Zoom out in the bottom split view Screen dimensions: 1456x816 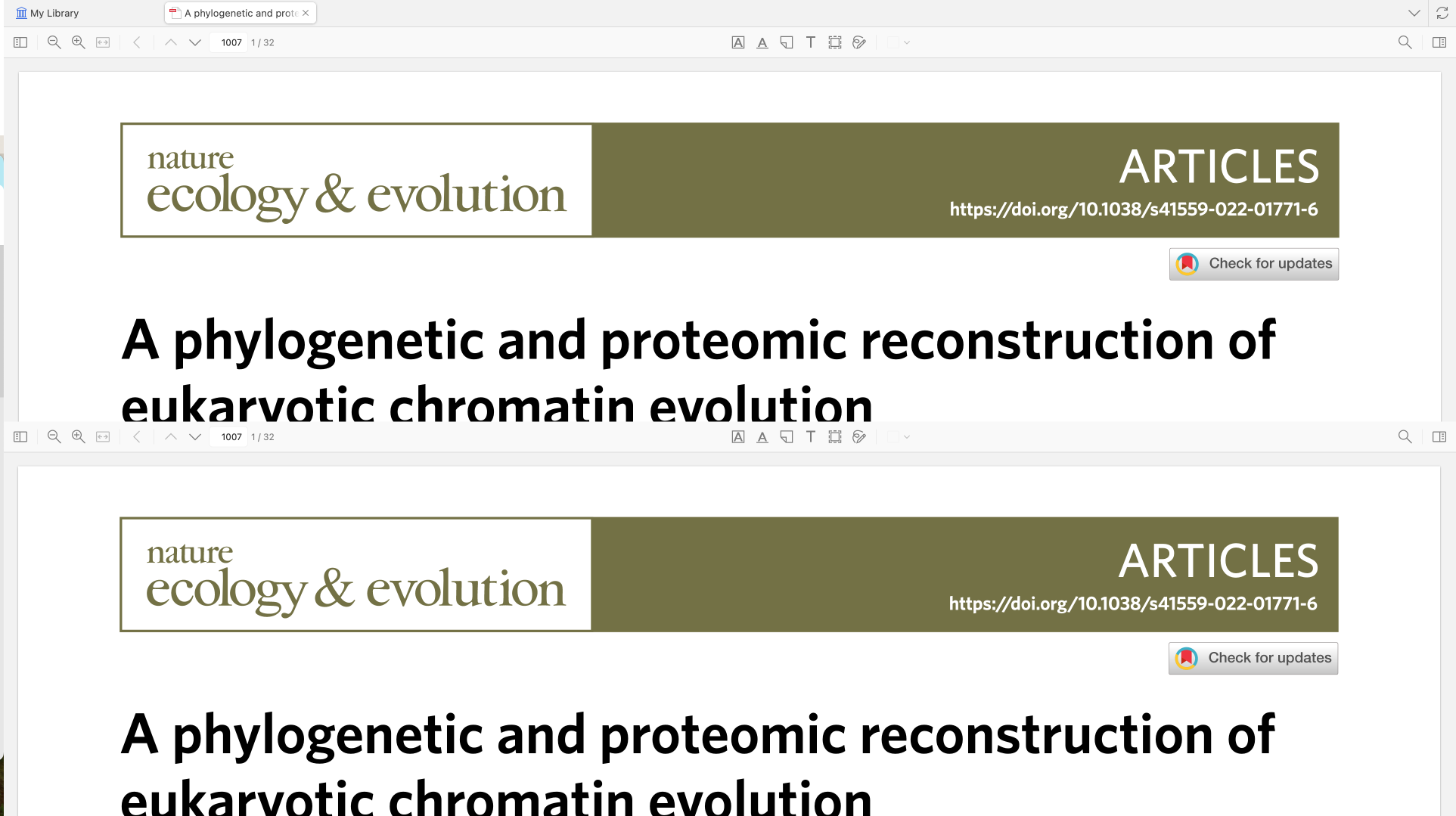pyautogui.click(x=54, y=436)
